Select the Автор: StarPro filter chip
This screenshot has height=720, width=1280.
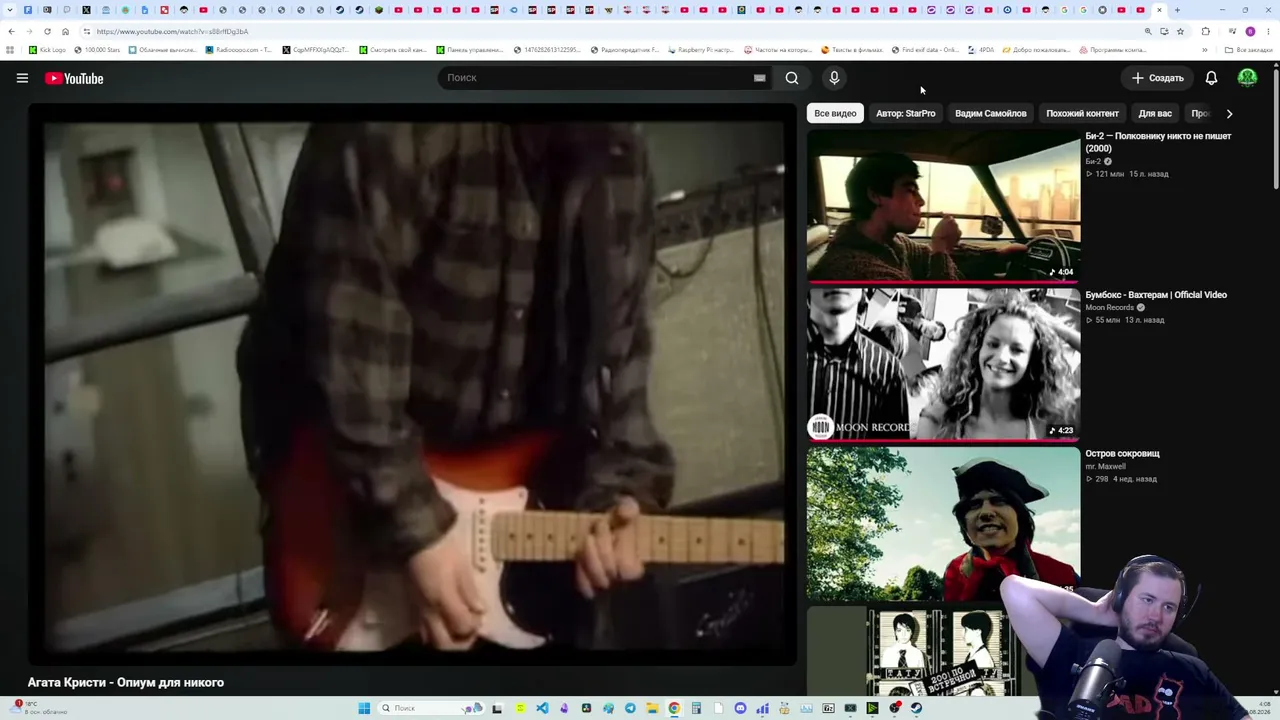pyautogui.click(x=906, y=113)
